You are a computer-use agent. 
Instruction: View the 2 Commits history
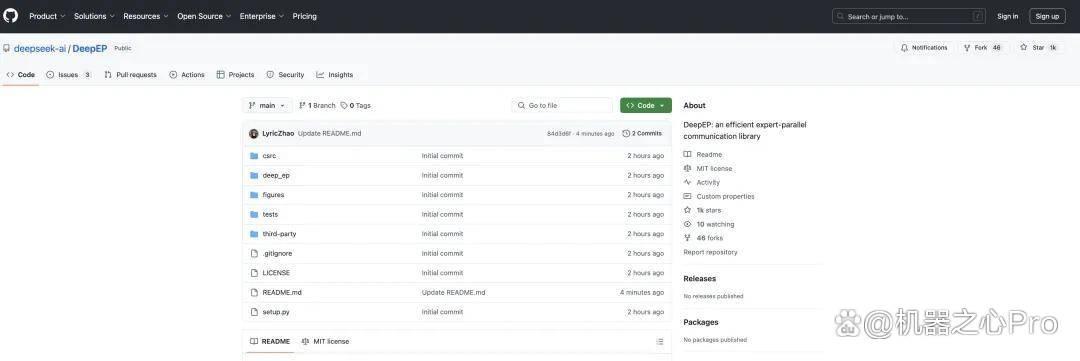pyautogui.click(x=642, y=134)
